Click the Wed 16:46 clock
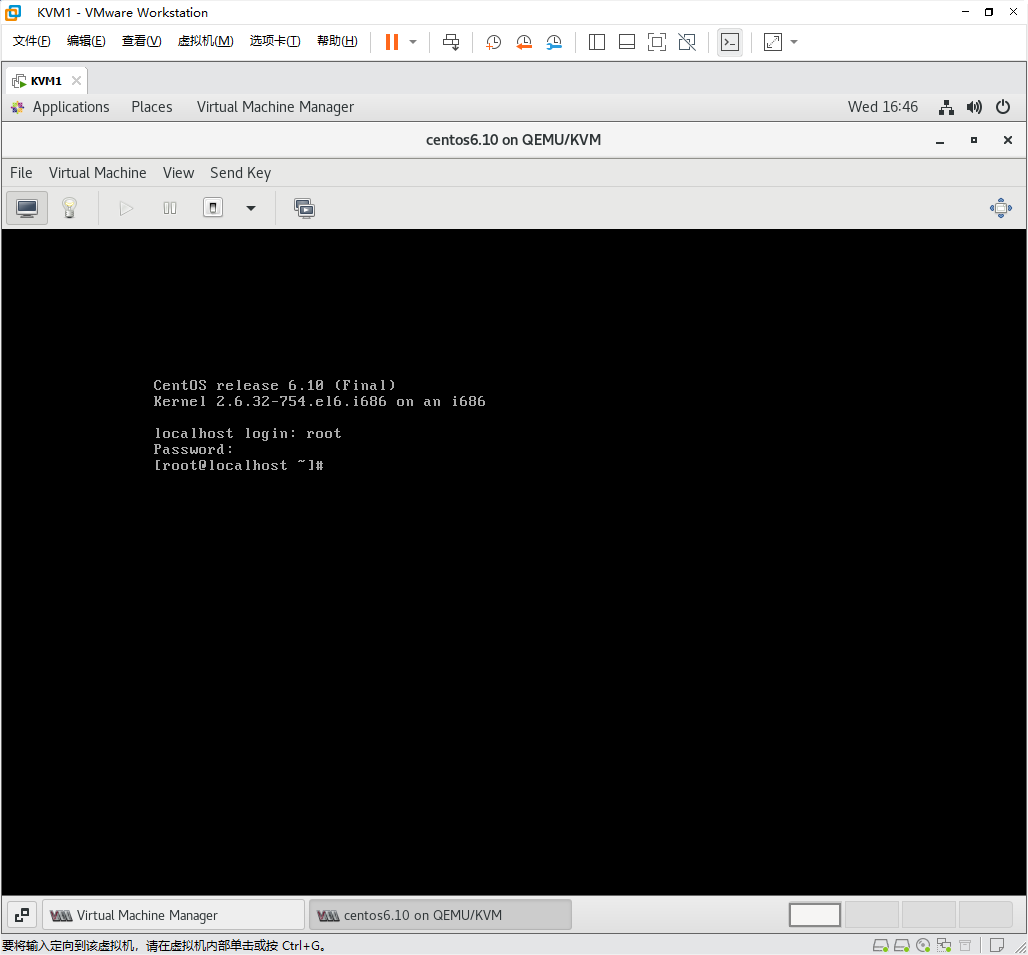This screenshot has height=955, width=1028. tap(882, 107)
